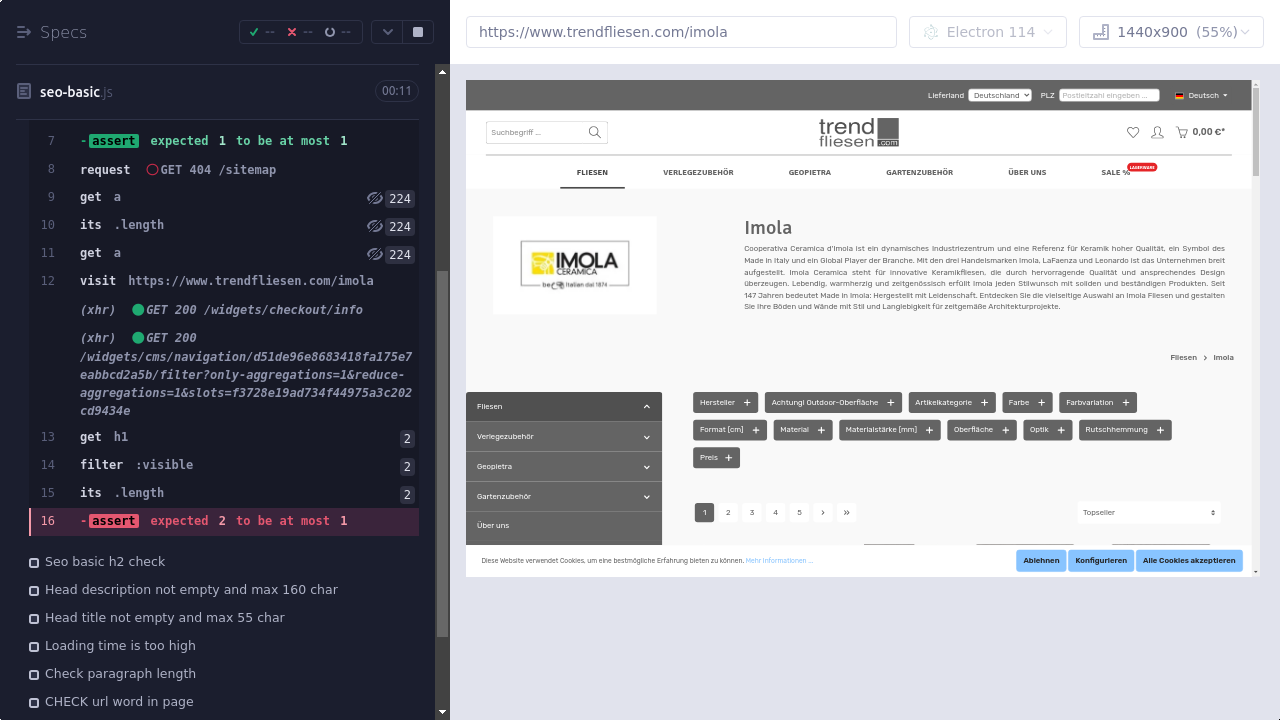Open the wishlist heart icon
Screen dimensions: 1280x720
1133,132
